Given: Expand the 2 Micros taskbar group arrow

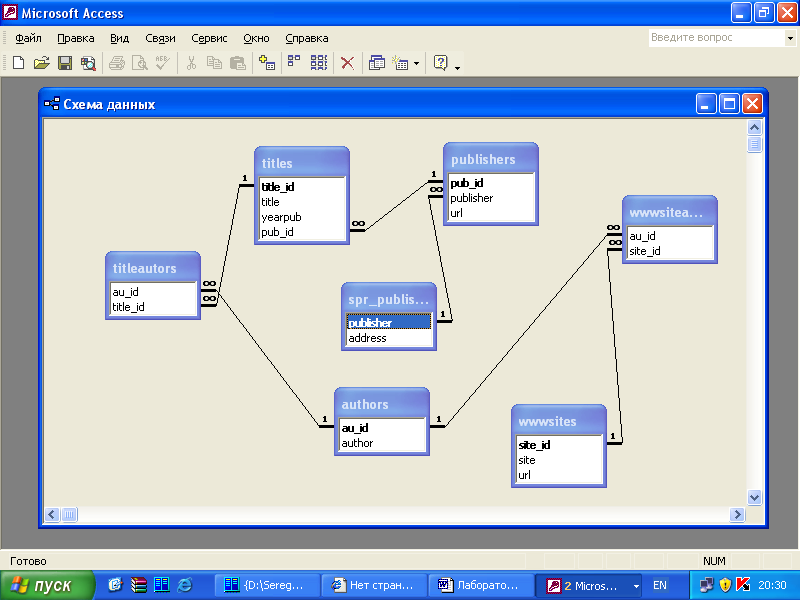Looking at the screenshot, I should click(x=636, y=586).
